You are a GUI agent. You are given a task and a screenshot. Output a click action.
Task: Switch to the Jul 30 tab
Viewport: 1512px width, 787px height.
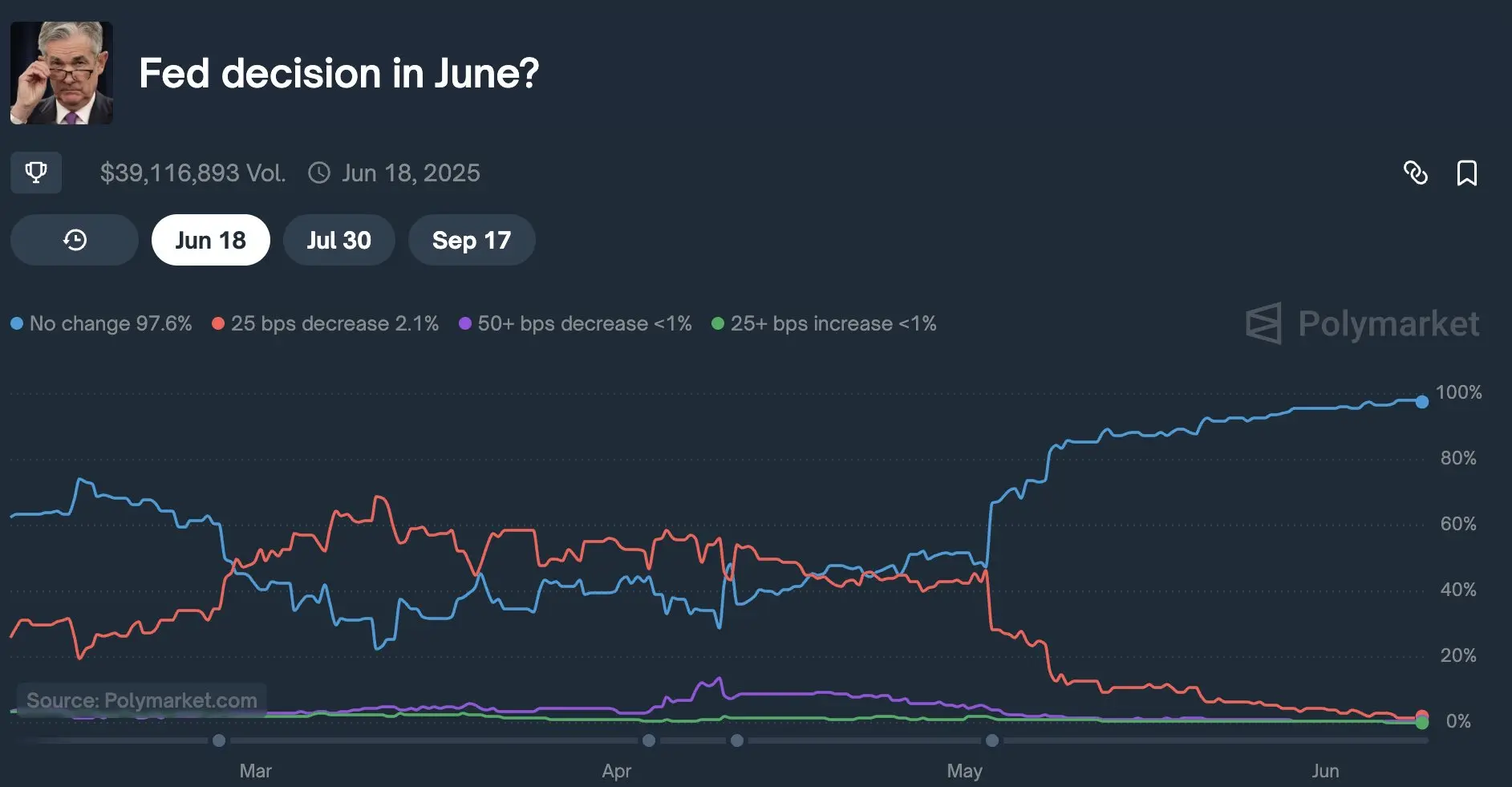tap(339, 240)
